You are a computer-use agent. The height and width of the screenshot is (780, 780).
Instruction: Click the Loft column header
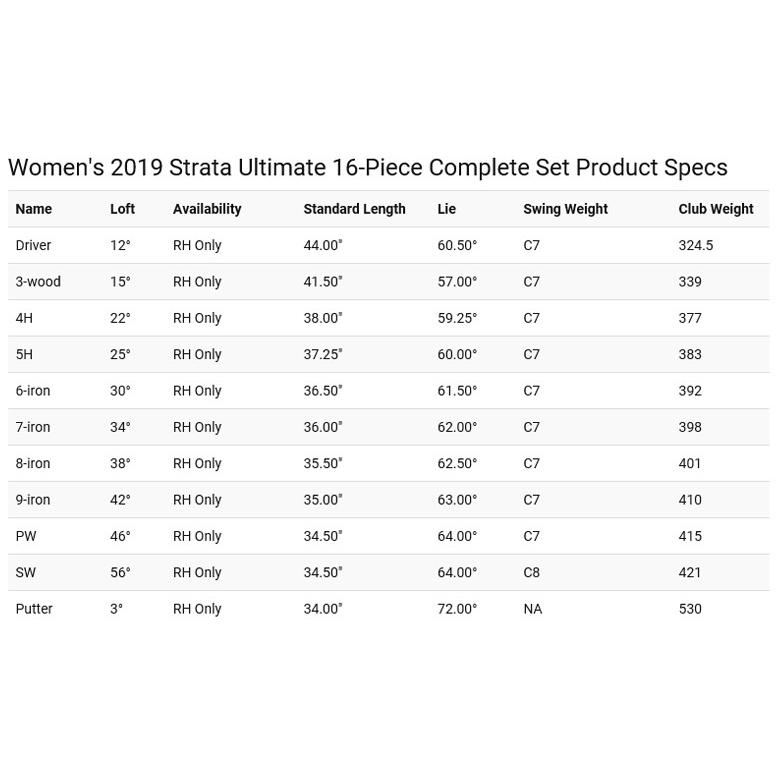tap(122, 209)
